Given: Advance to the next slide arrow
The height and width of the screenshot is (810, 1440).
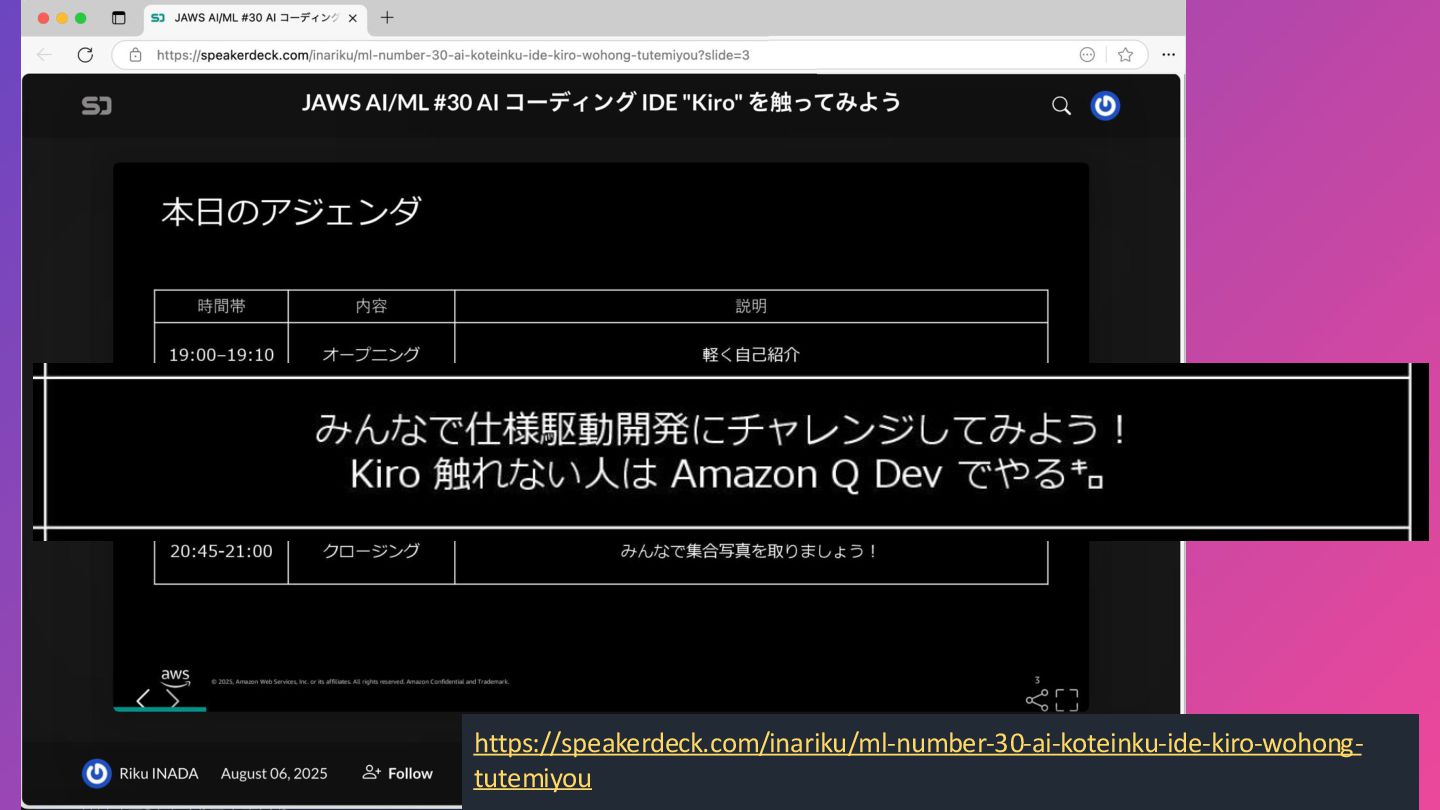Looking at the screenshot, I should point(175,699).
